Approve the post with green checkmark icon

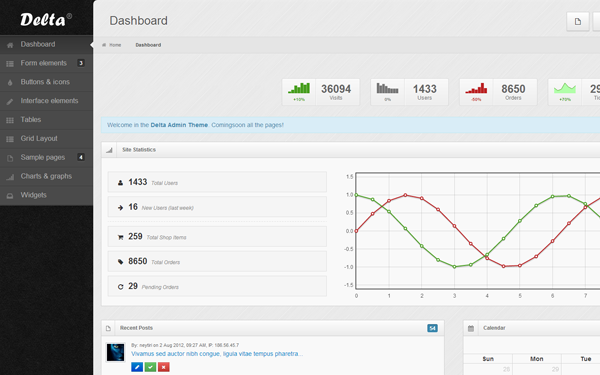150,367
